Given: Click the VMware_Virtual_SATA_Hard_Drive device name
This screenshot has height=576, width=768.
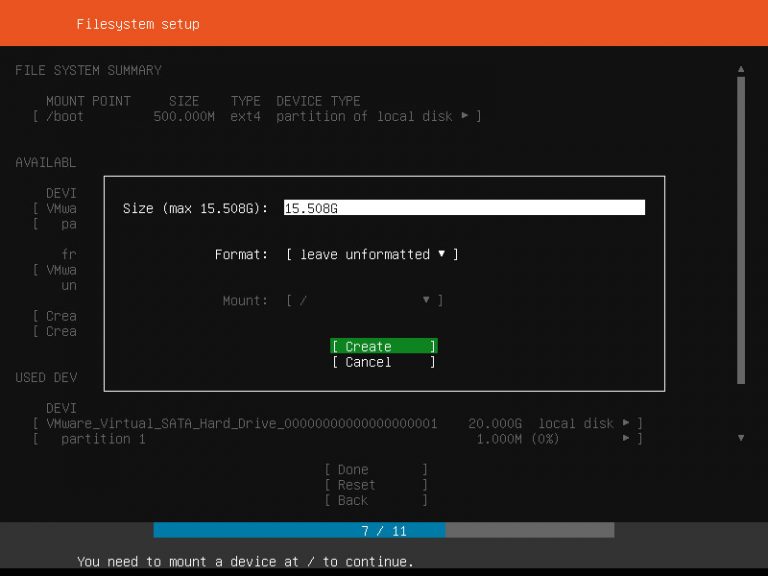Looking at the screenshot, I should tap(241, 423).
